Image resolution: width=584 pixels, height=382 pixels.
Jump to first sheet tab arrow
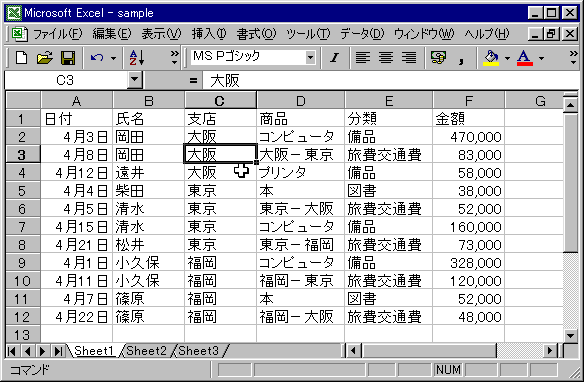[x=12, y=351]
